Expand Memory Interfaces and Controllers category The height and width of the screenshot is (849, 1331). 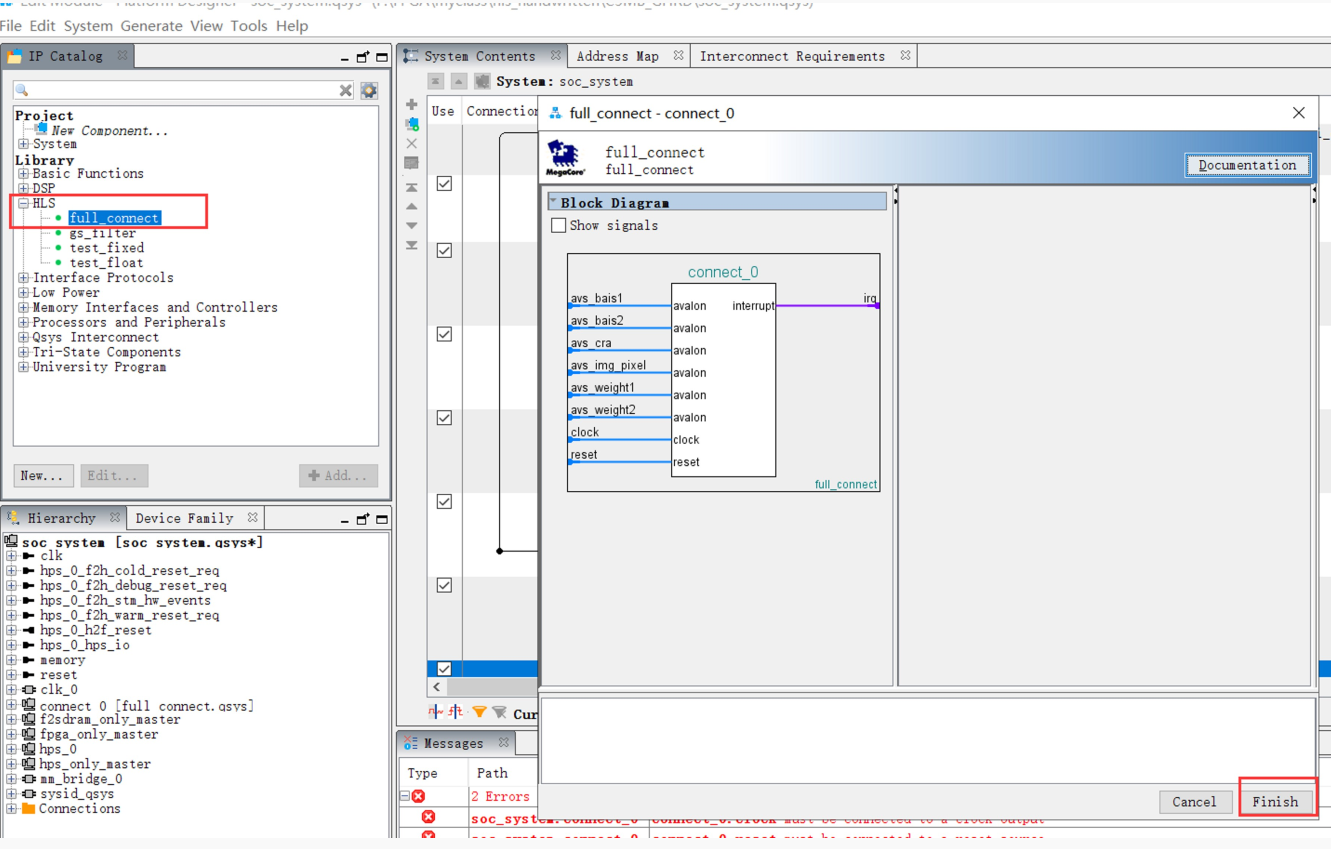(24, 308)
